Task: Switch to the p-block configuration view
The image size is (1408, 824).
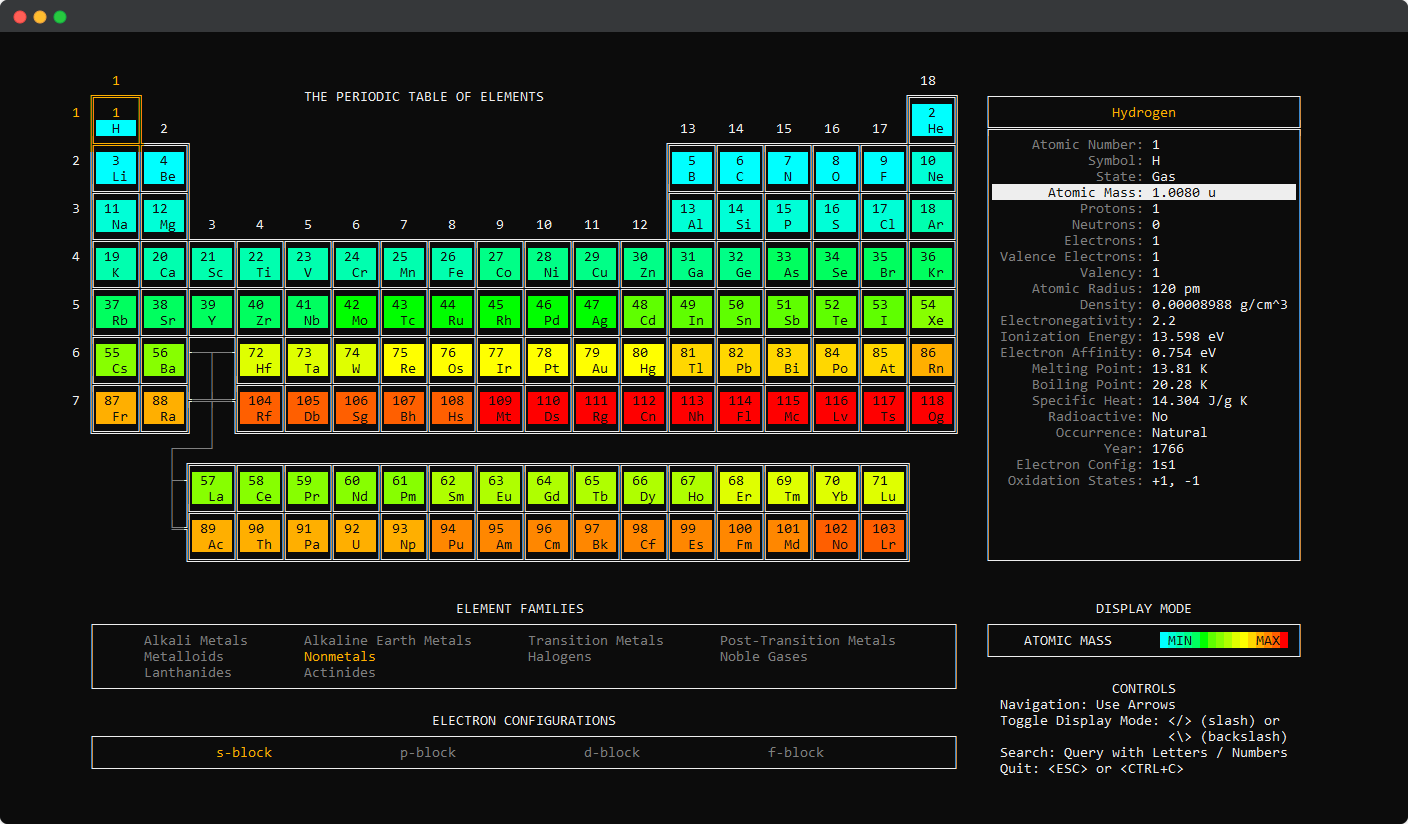Action: pos(427,752)
